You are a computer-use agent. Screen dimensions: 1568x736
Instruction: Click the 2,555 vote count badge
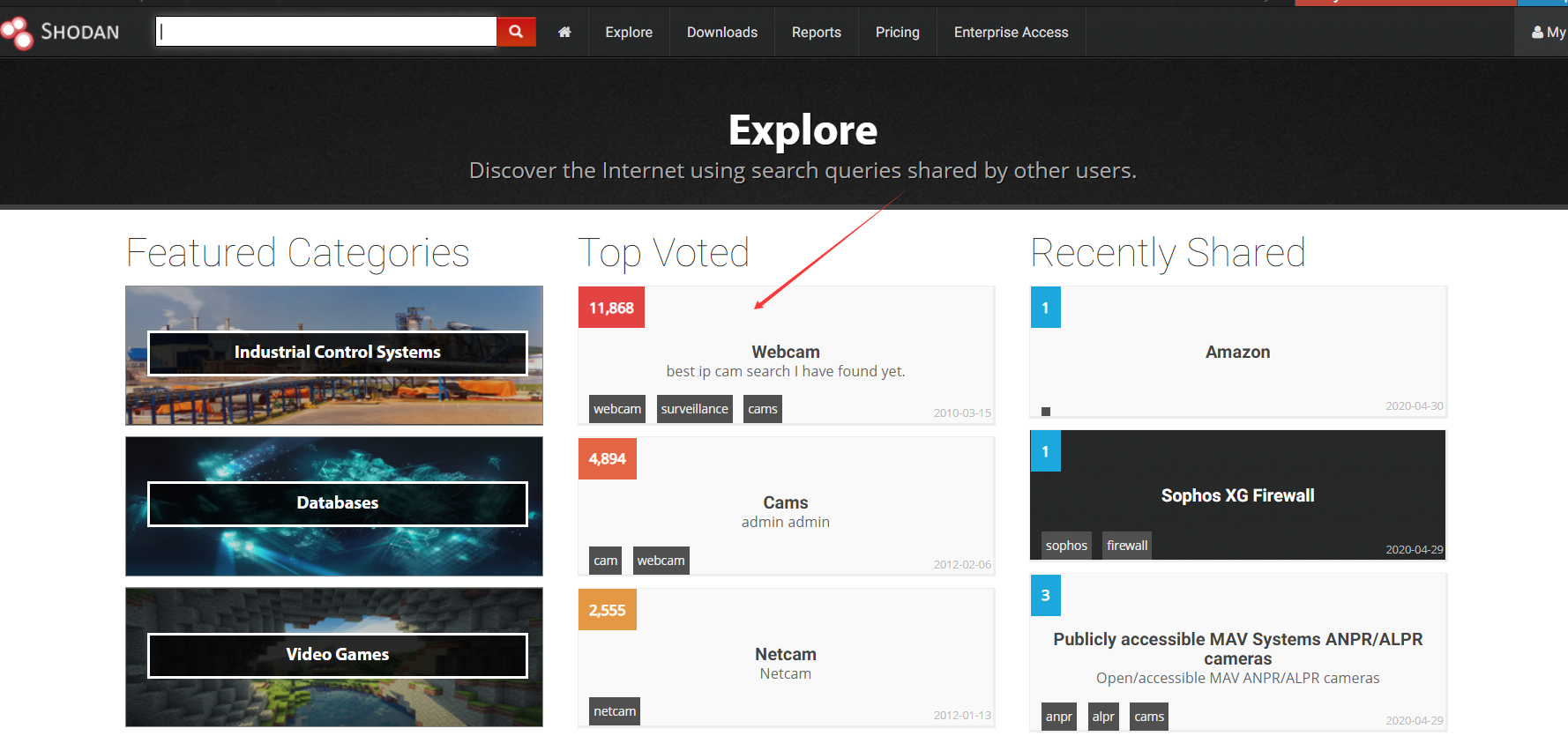[608, 610]
